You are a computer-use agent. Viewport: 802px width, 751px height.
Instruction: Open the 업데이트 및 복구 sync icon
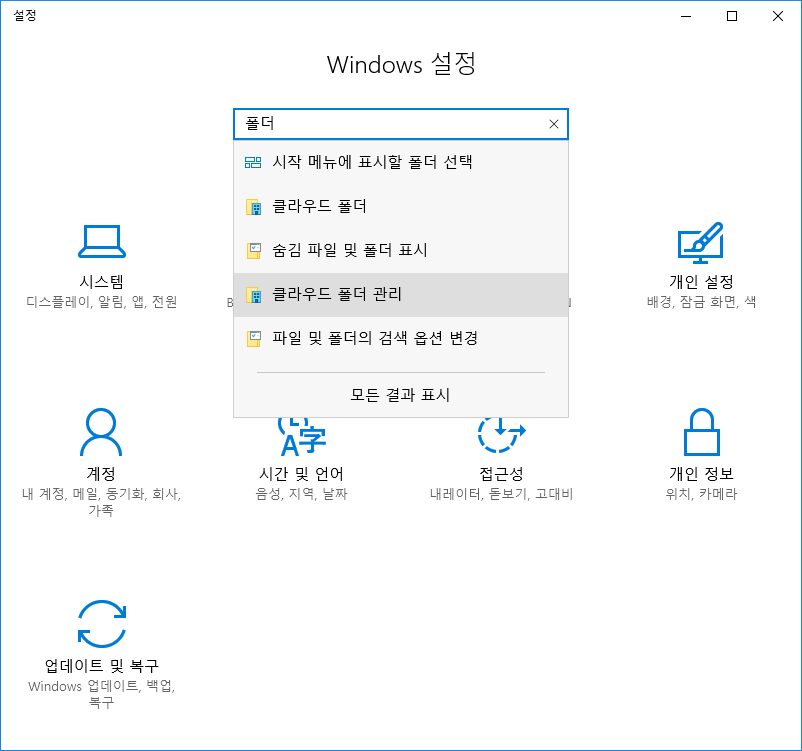(102, 624)
